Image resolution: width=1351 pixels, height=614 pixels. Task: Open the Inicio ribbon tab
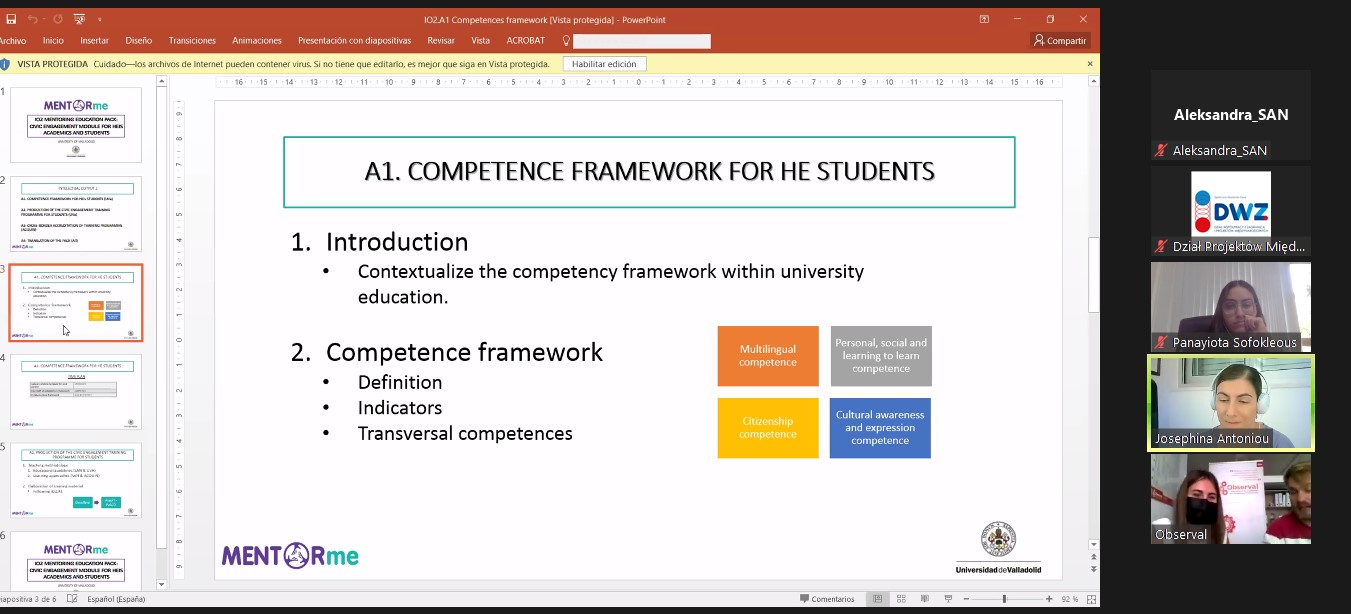click(x=53, y=41)
